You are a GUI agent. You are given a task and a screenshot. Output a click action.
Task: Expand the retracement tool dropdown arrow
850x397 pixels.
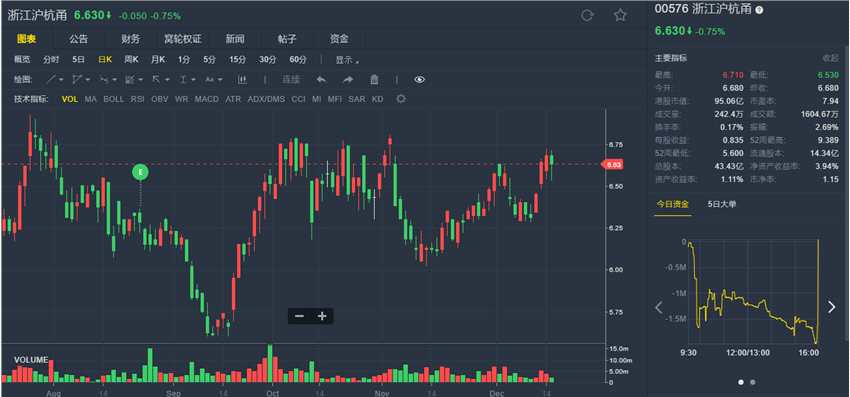tap(140, 80)
